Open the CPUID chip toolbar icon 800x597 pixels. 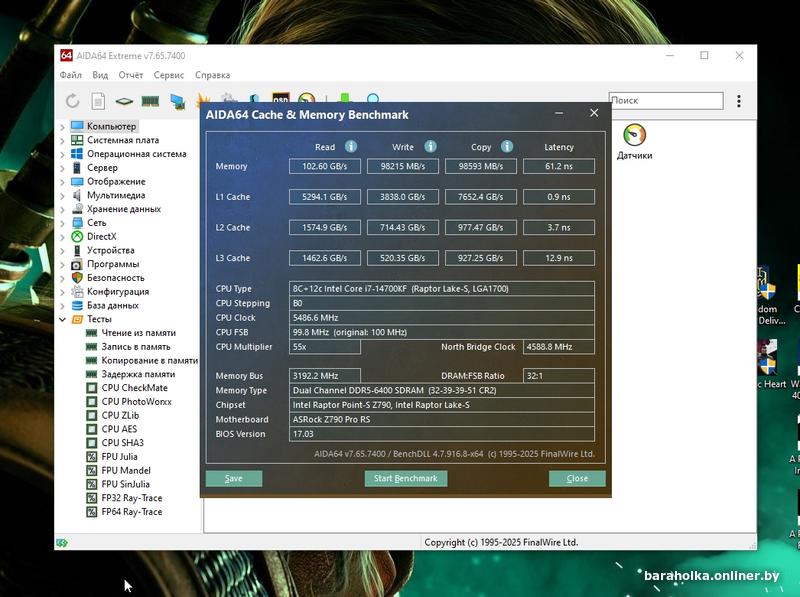(x=124, y=101)
